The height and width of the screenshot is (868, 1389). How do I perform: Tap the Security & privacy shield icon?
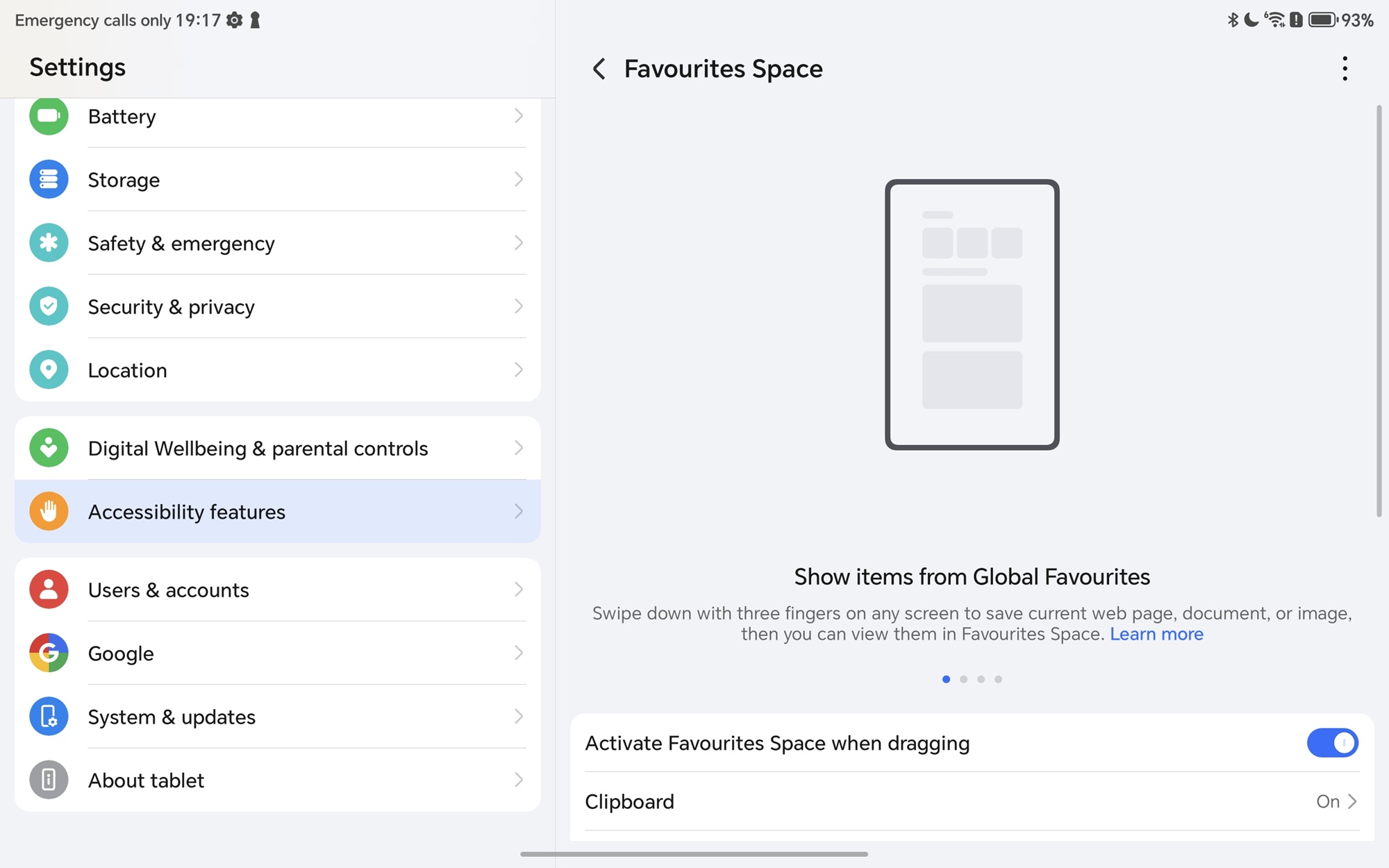point(49,306)
